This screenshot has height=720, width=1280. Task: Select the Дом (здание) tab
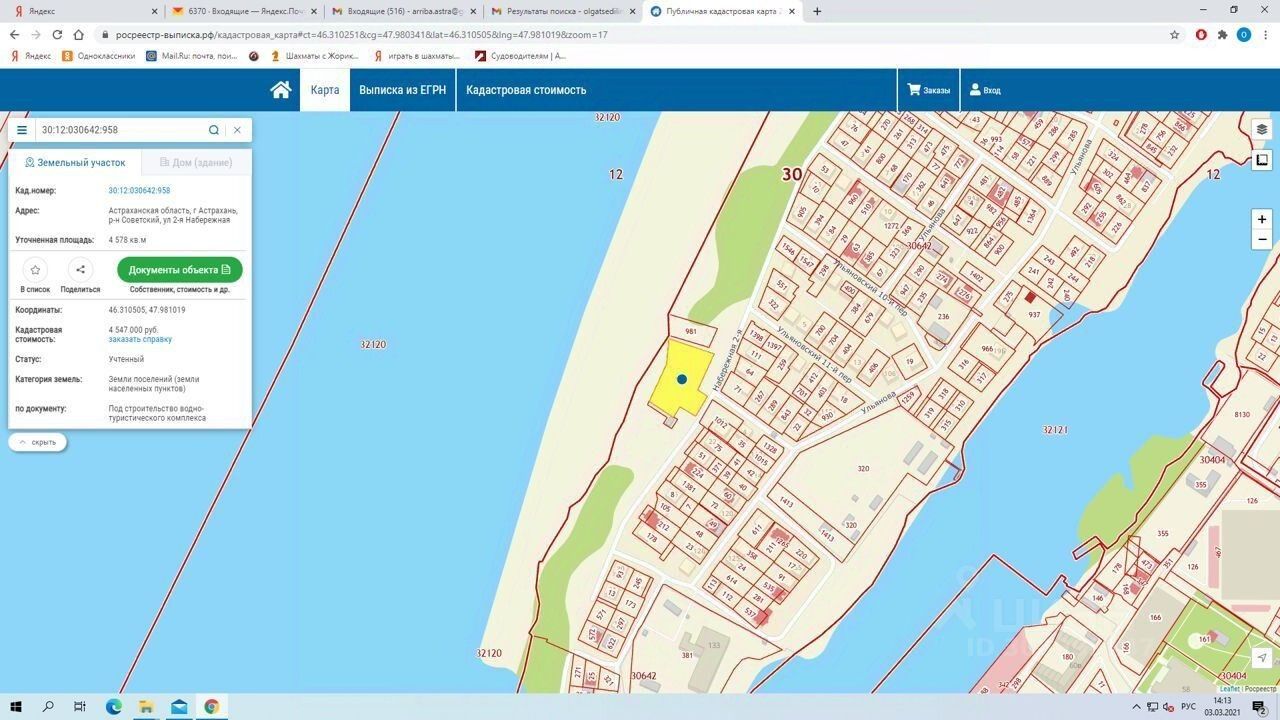[196, 162]
